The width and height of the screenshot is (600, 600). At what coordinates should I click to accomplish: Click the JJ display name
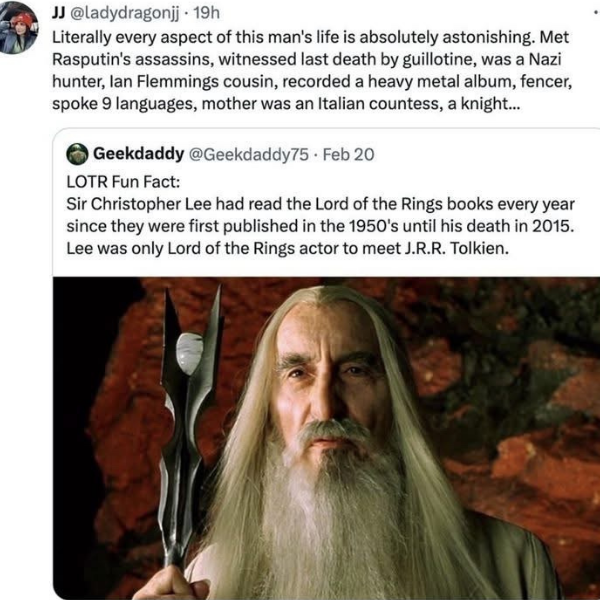coord(58,13)
